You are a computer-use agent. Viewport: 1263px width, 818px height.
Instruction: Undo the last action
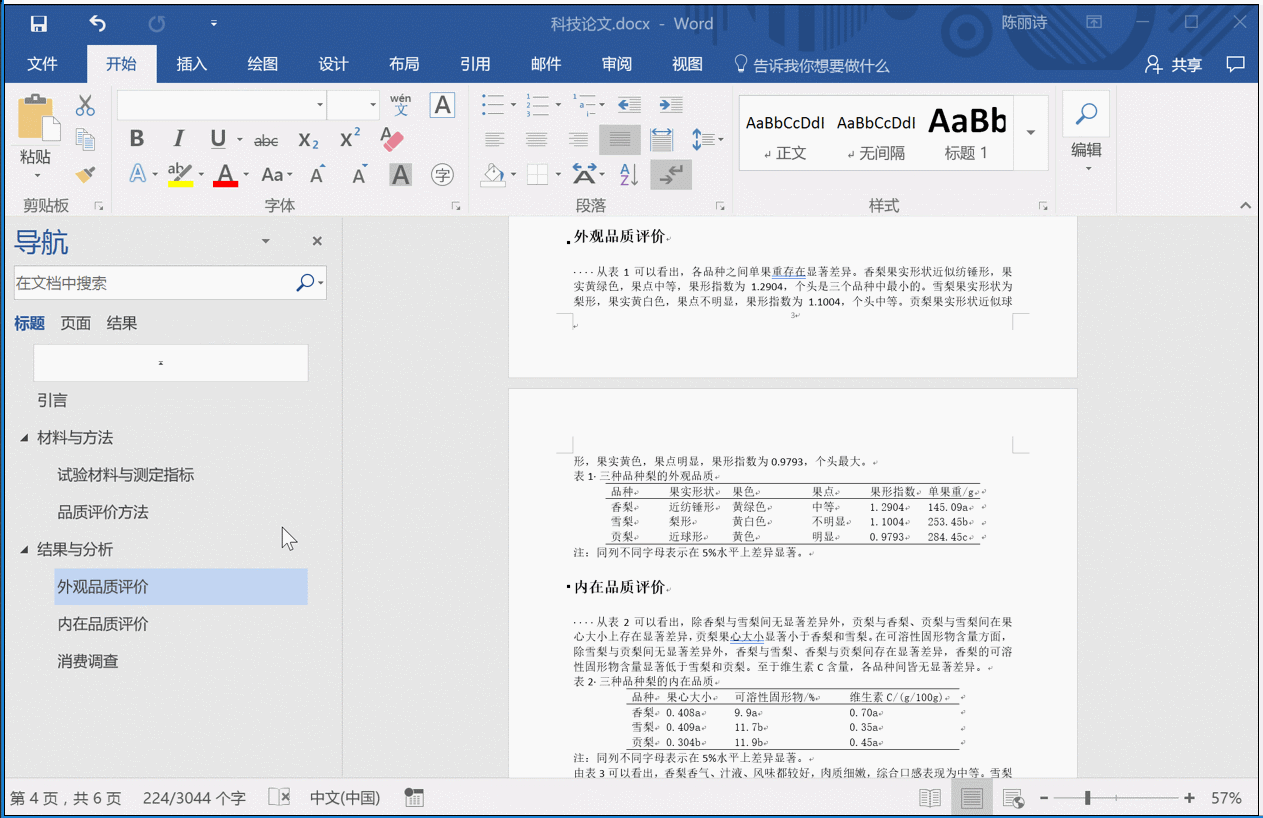pyautogui.click(x=97, y=23)
